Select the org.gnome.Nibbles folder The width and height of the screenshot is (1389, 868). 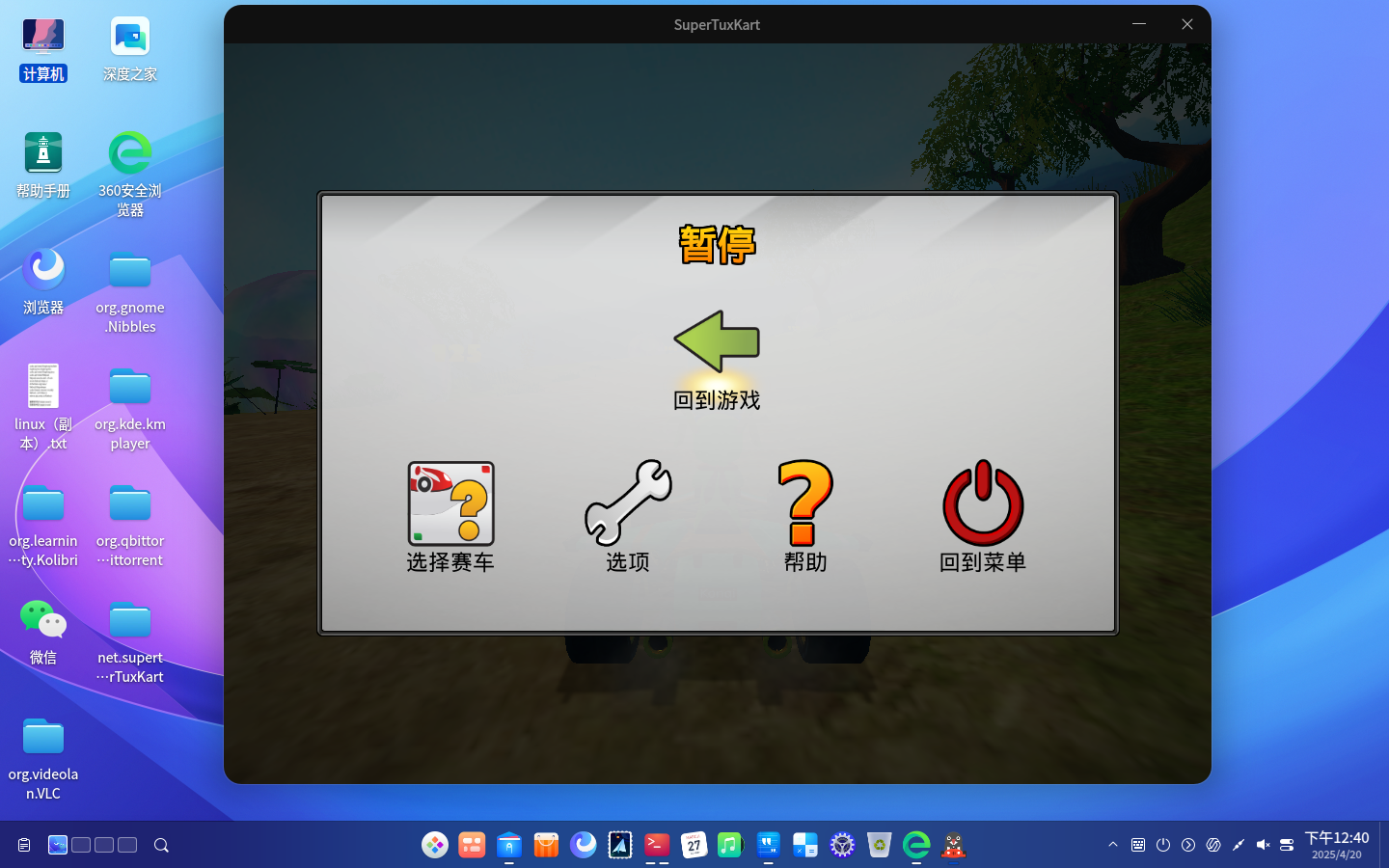click(x=130, y=292)
